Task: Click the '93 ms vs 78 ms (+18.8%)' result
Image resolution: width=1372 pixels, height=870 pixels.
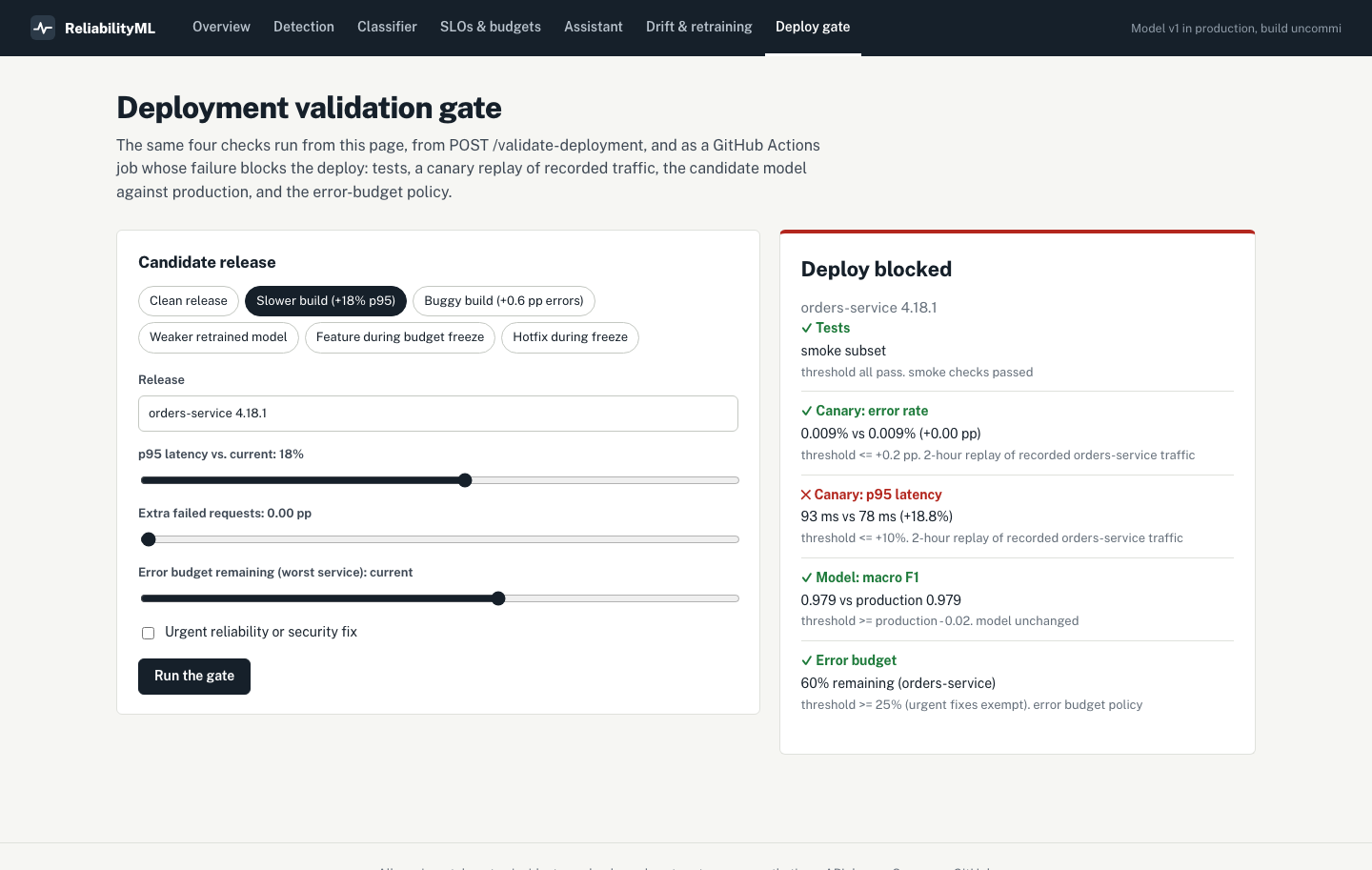Action: tap(877, 516)
